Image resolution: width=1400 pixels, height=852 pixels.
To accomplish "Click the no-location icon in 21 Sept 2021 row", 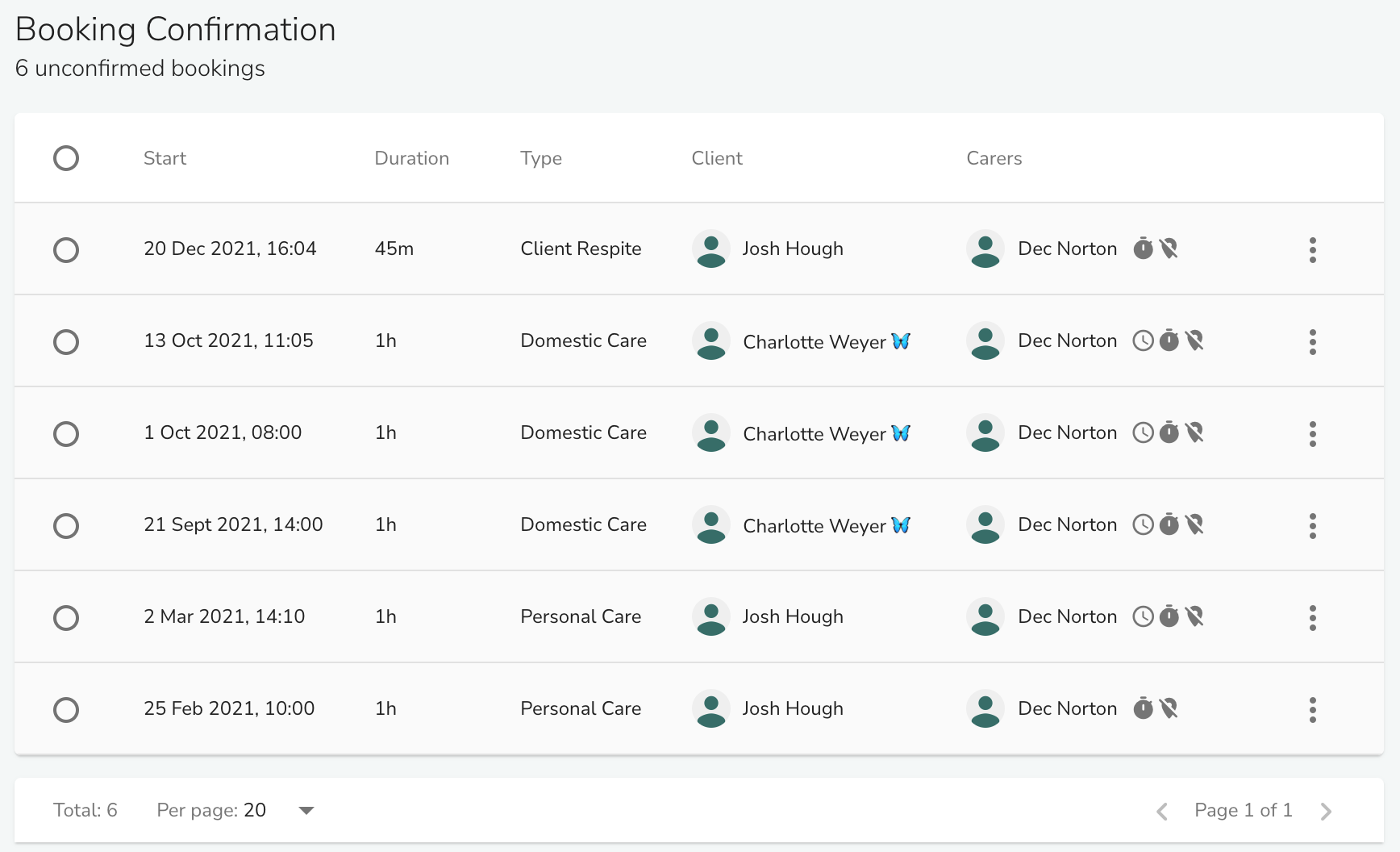I will point(1194,524).
